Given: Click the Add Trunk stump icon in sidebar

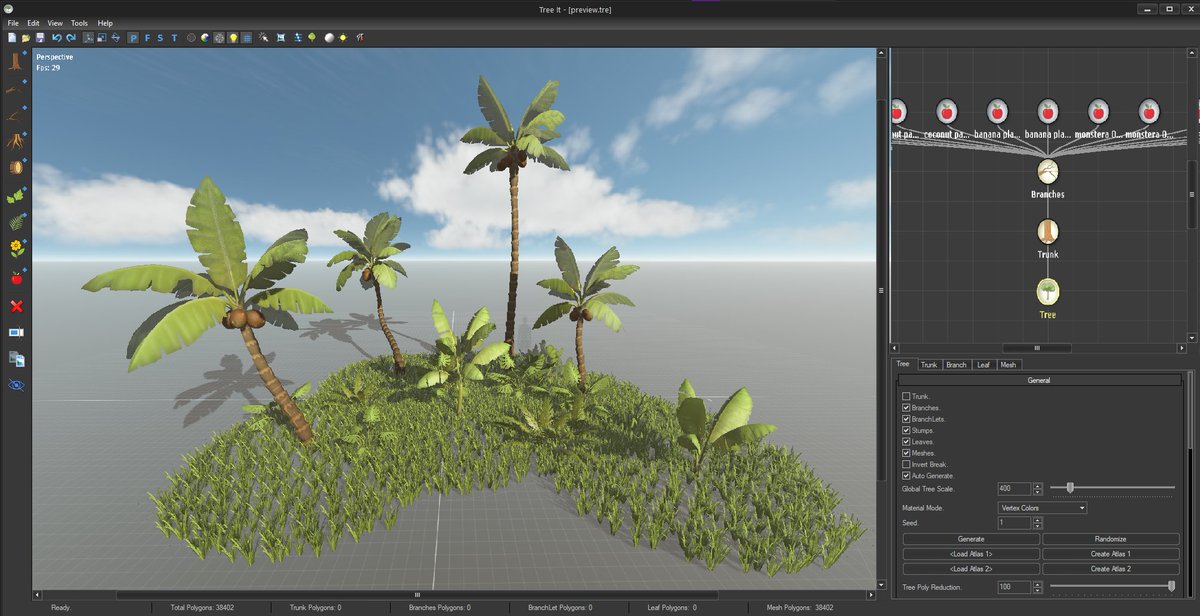Looking at the screenshot, I should pos(16,62).
